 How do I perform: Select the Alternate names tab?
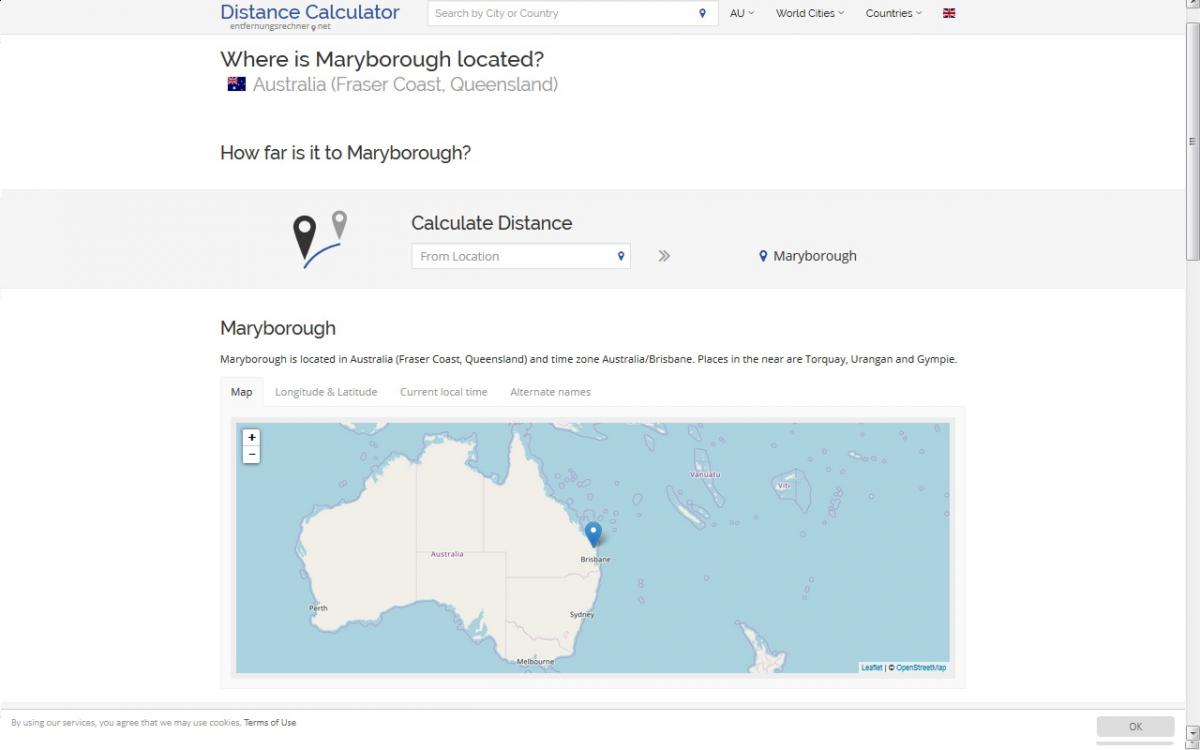click(x=550, y=392)
